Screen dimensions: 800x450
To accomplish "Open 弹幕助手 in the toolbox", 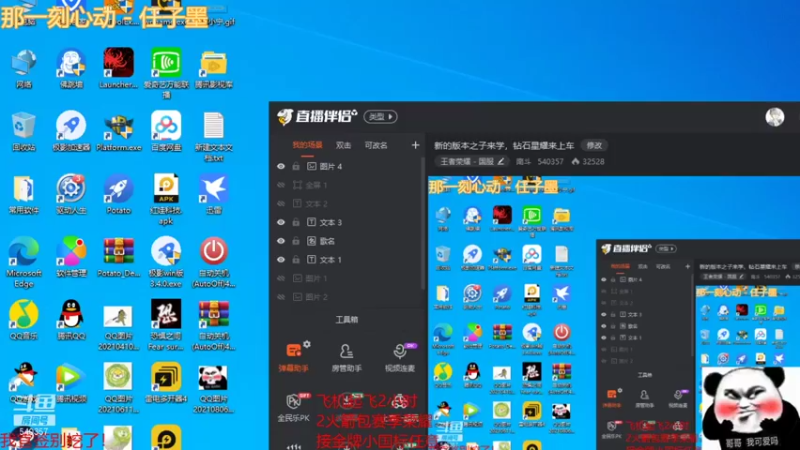I will (293, 357).
